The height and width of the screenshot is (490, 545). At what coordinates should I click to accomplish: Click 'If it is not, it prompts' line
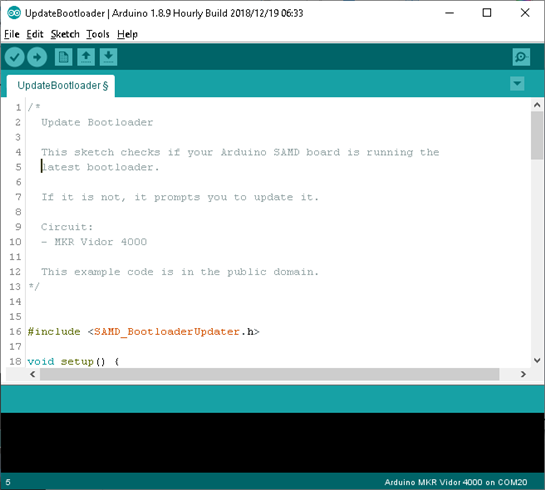180,197
